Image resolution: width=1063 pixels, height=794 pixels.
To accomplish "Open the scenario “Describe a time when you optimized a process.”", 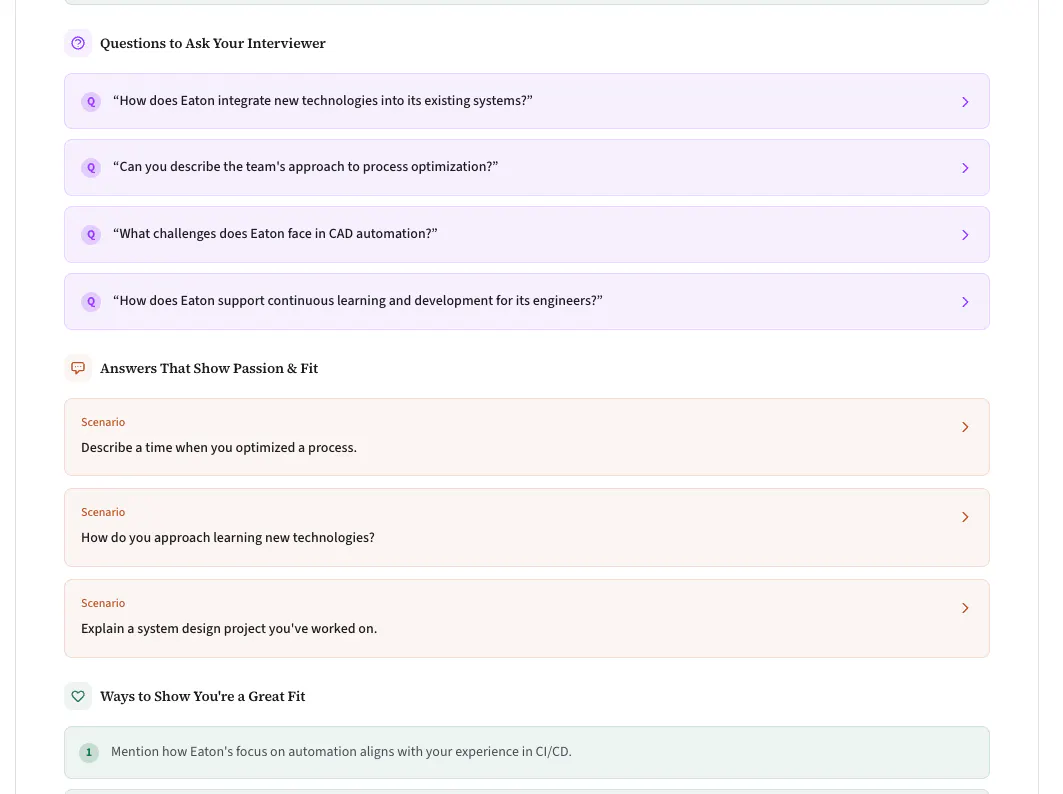I will [527, 437].
